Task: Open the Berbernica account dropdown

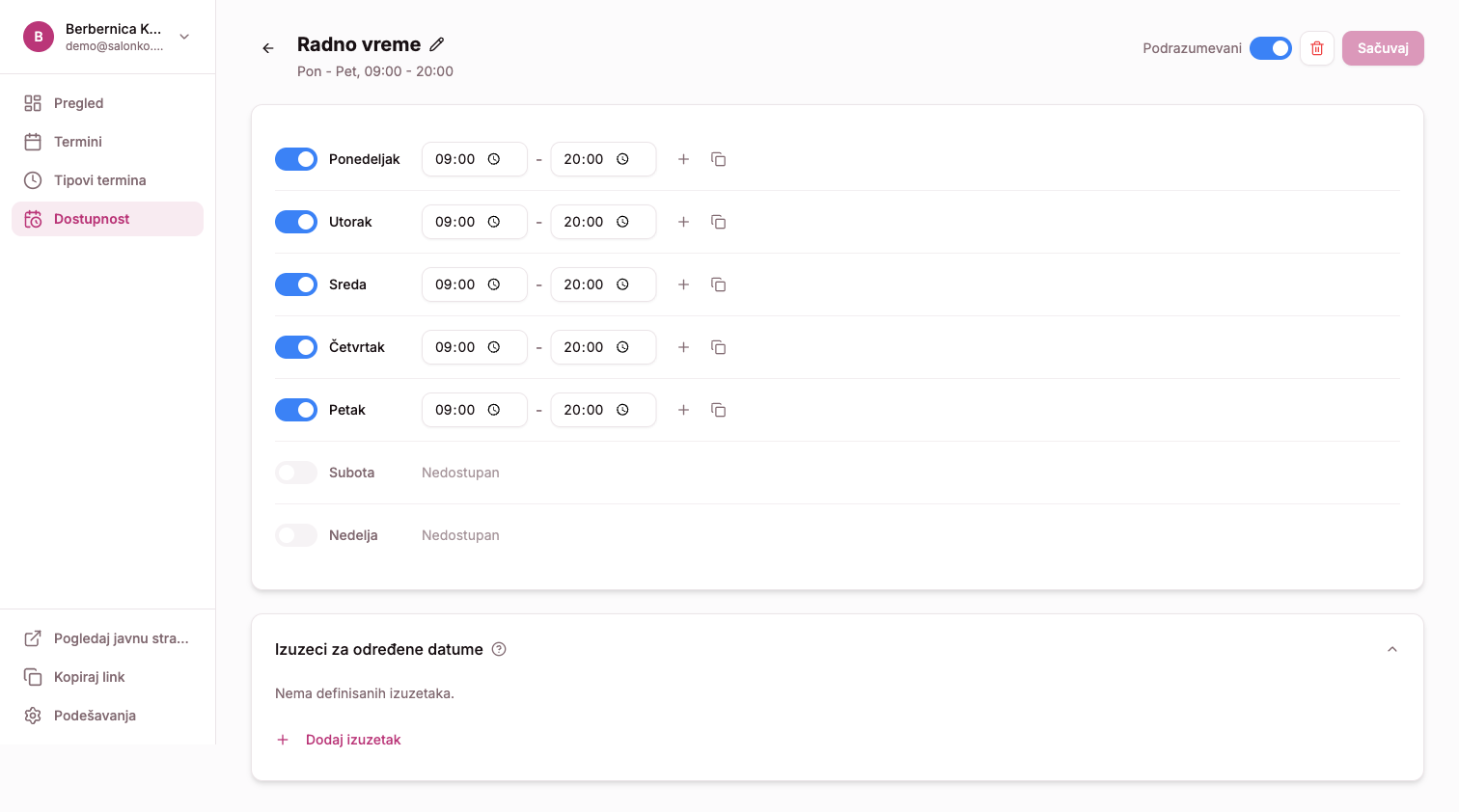Action: click(x=184, y=37)
